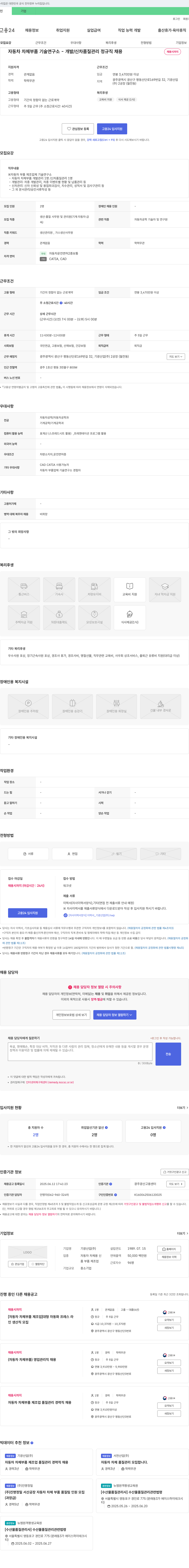Switch to the 기업정보 tab
This screenshot has height=1568, width=189.
181,43
